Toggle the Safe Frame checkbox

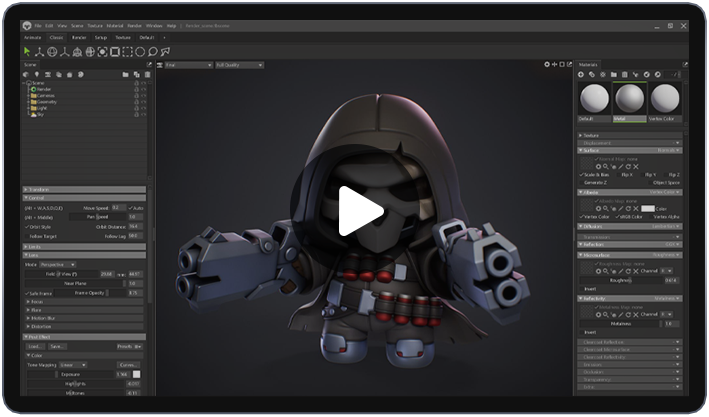click(27, 294)
